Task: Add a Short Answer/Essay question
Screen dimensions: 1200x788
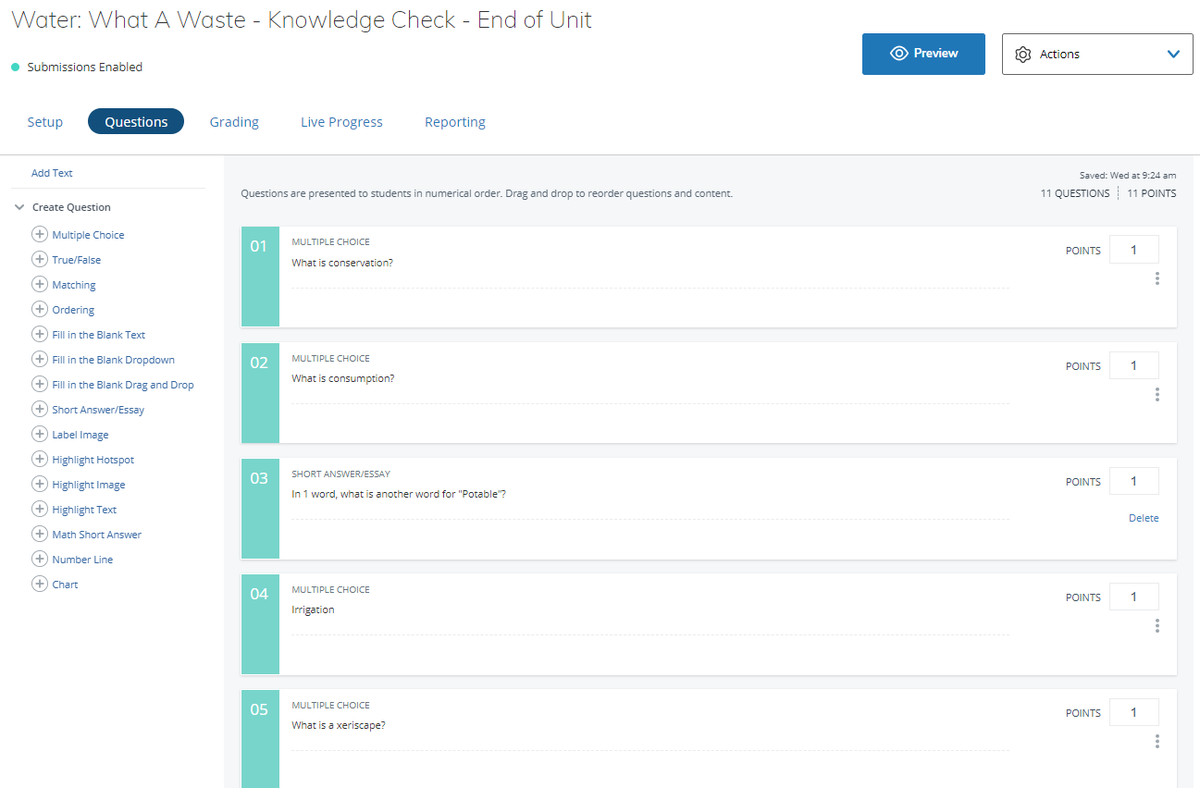Action: (98, 410)
